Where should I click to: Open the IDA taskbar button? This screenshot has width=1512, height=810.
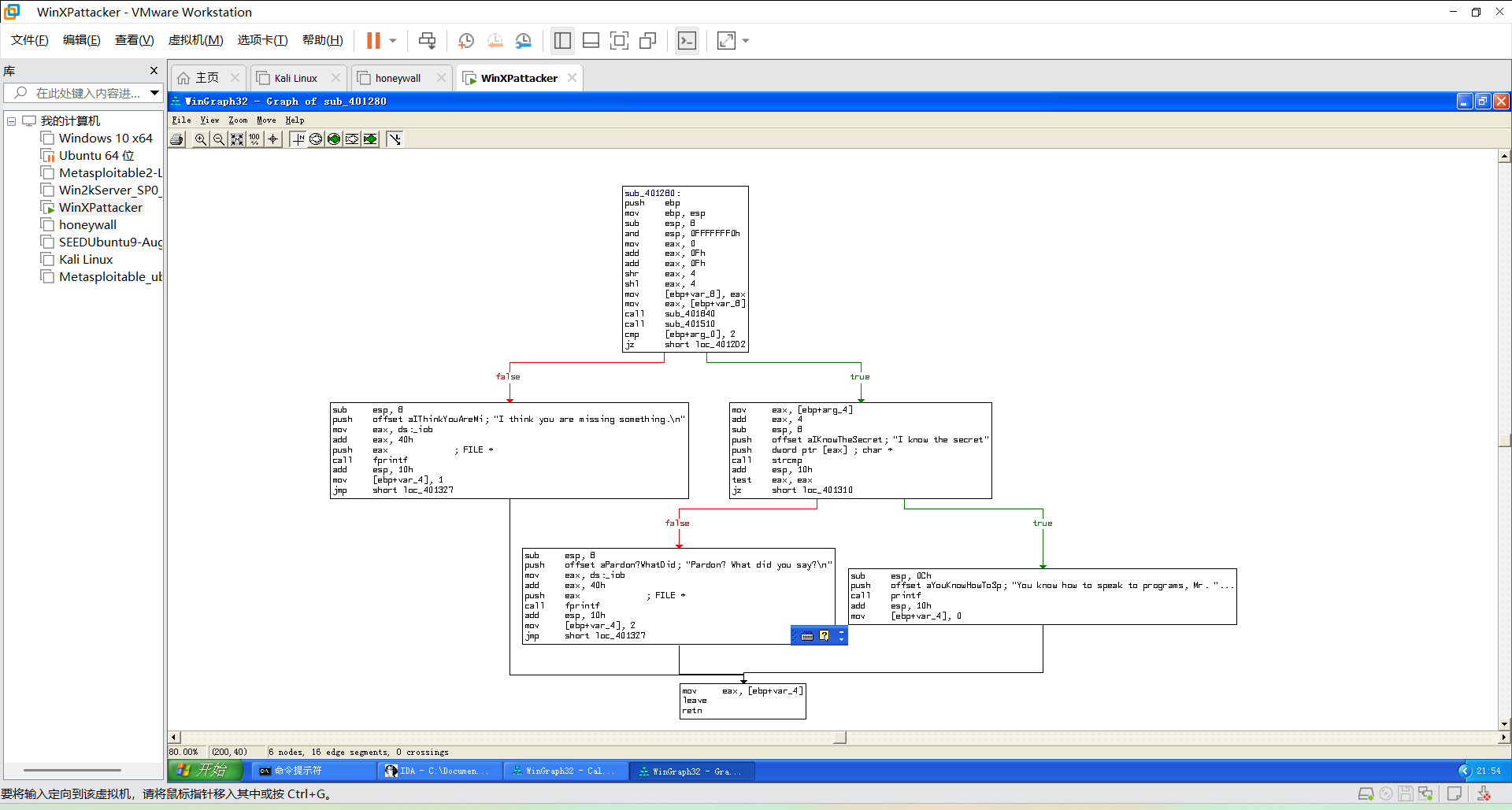pyautogui.click(x=439, y=771)
